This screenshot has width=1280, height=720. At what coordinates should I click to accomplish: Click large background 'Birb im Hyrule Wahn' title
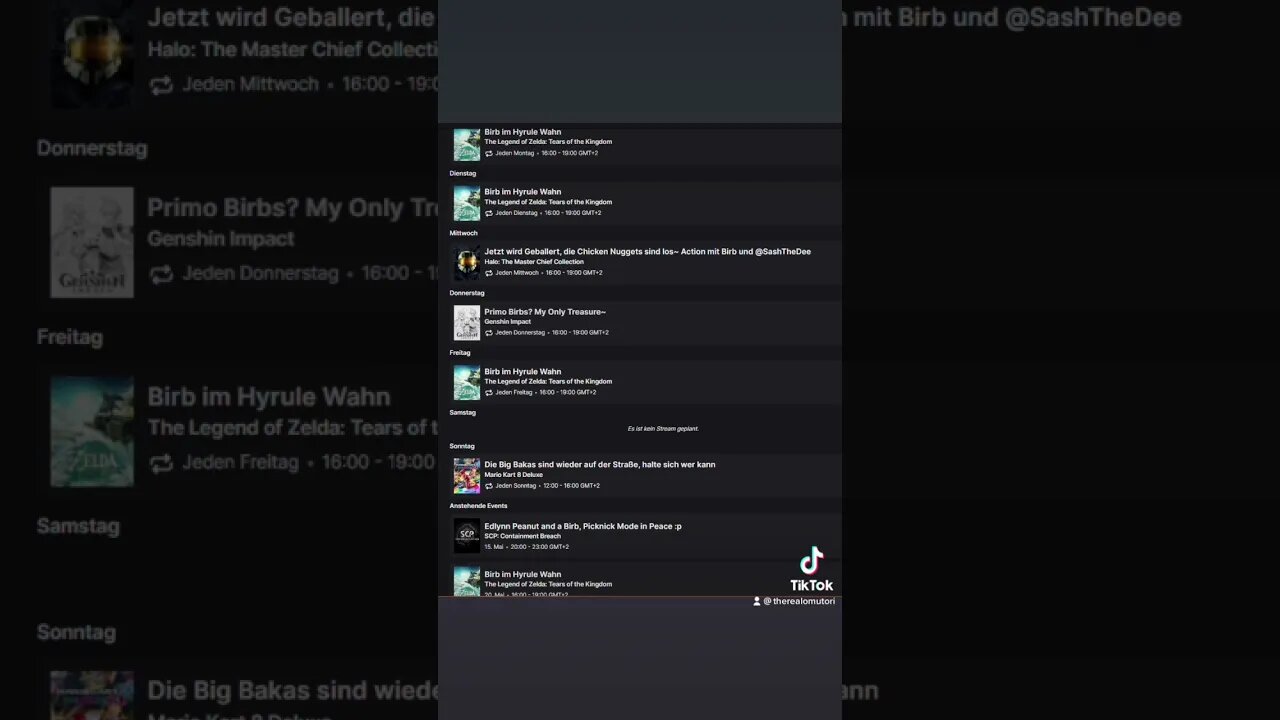(x=269, y=397)
